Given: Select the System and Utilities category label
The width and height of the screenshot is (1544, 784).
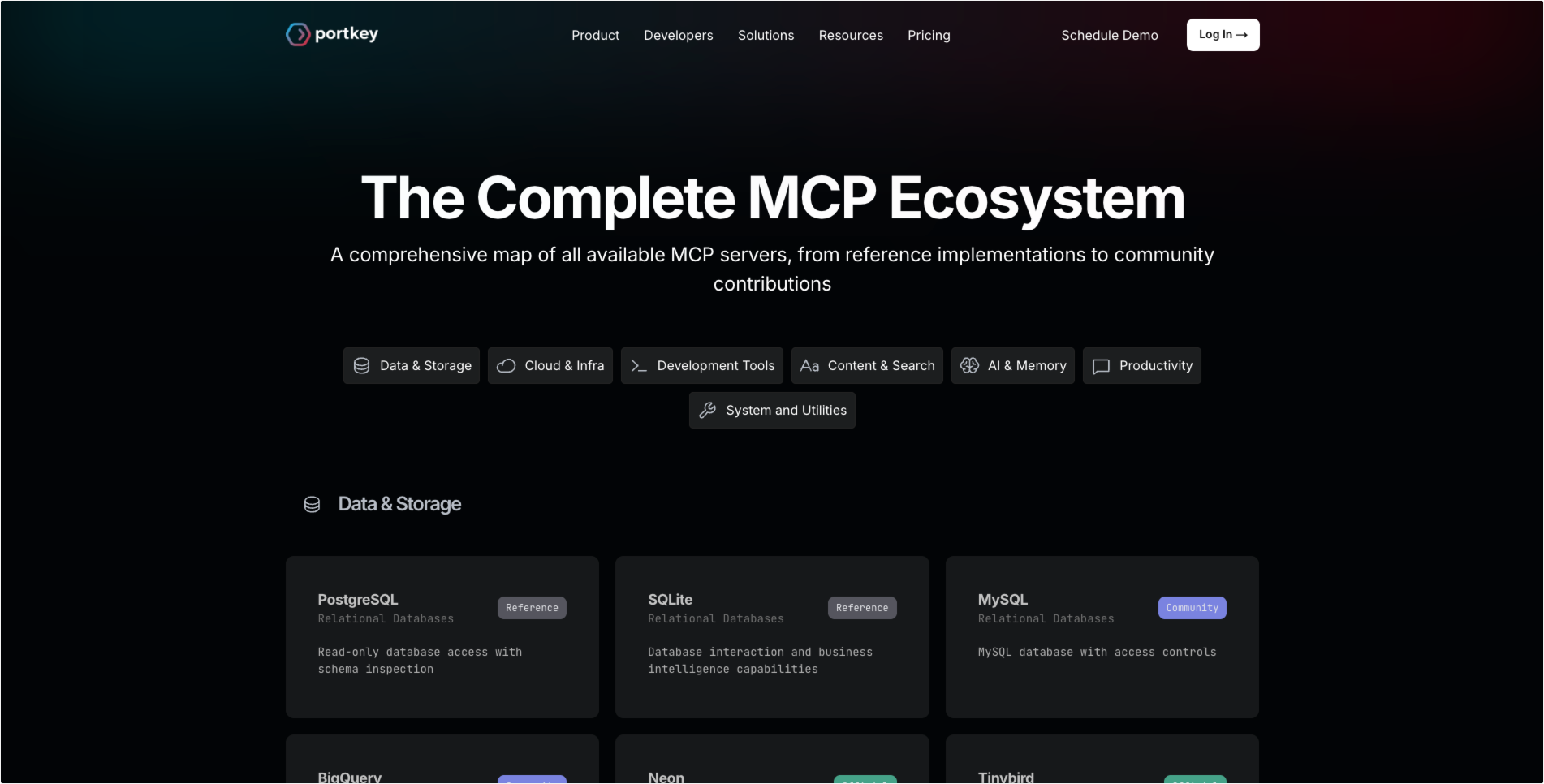Looking at the screenshot, I should (x=786, y=411).
